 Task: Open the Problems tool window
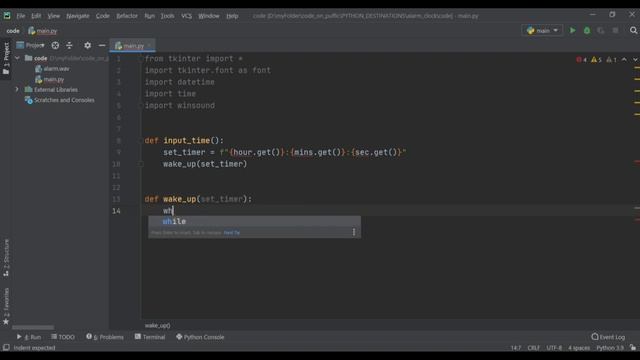pyautogui.click(x=104, y=337)
